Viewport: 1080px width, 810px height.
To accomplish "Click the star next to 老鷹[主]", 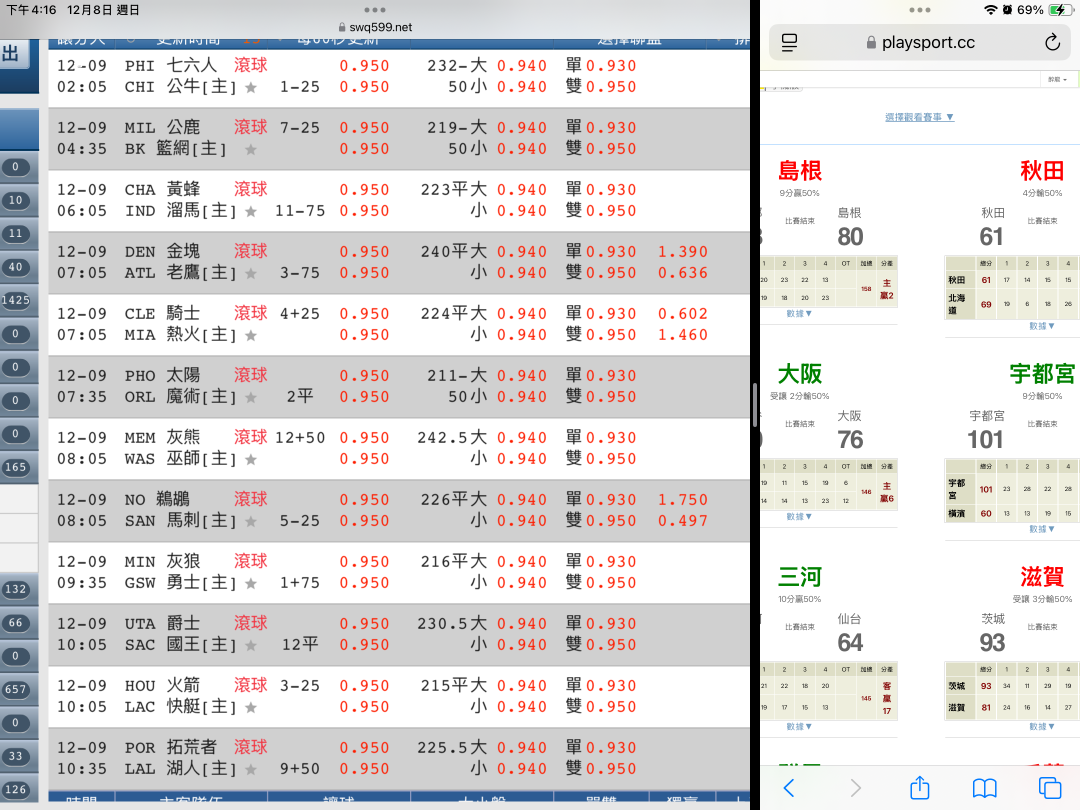I will [251, 273].
